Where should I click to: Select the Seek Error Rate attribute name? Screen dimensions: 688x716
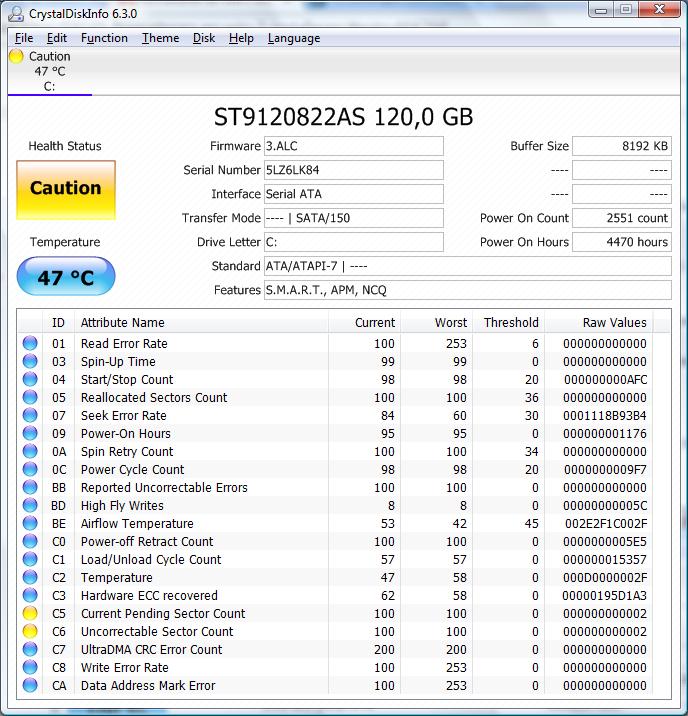[124, 416]
